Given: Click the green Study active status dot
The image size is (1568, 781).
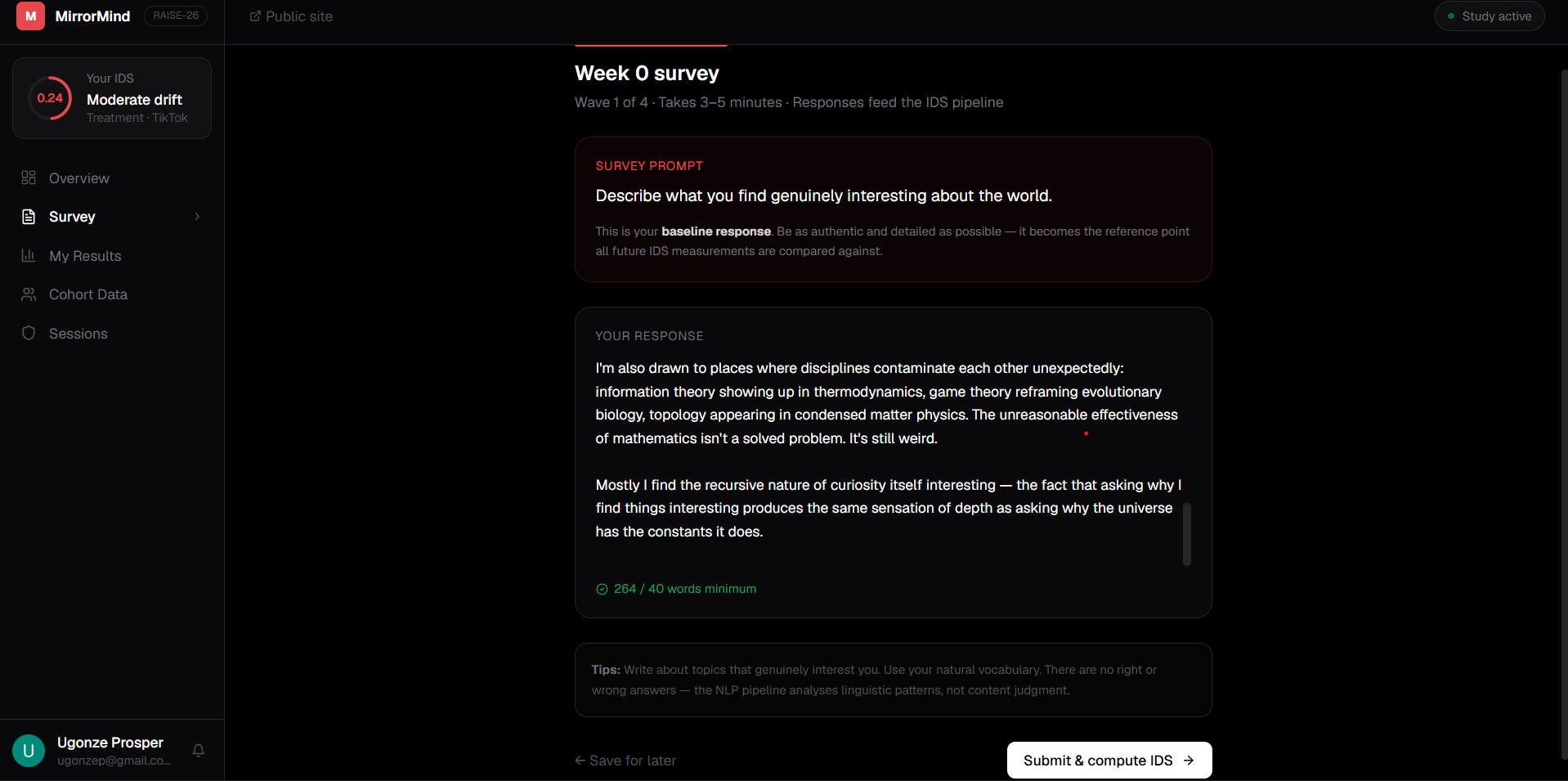Looking at the screenshot, I should 1451,16.
